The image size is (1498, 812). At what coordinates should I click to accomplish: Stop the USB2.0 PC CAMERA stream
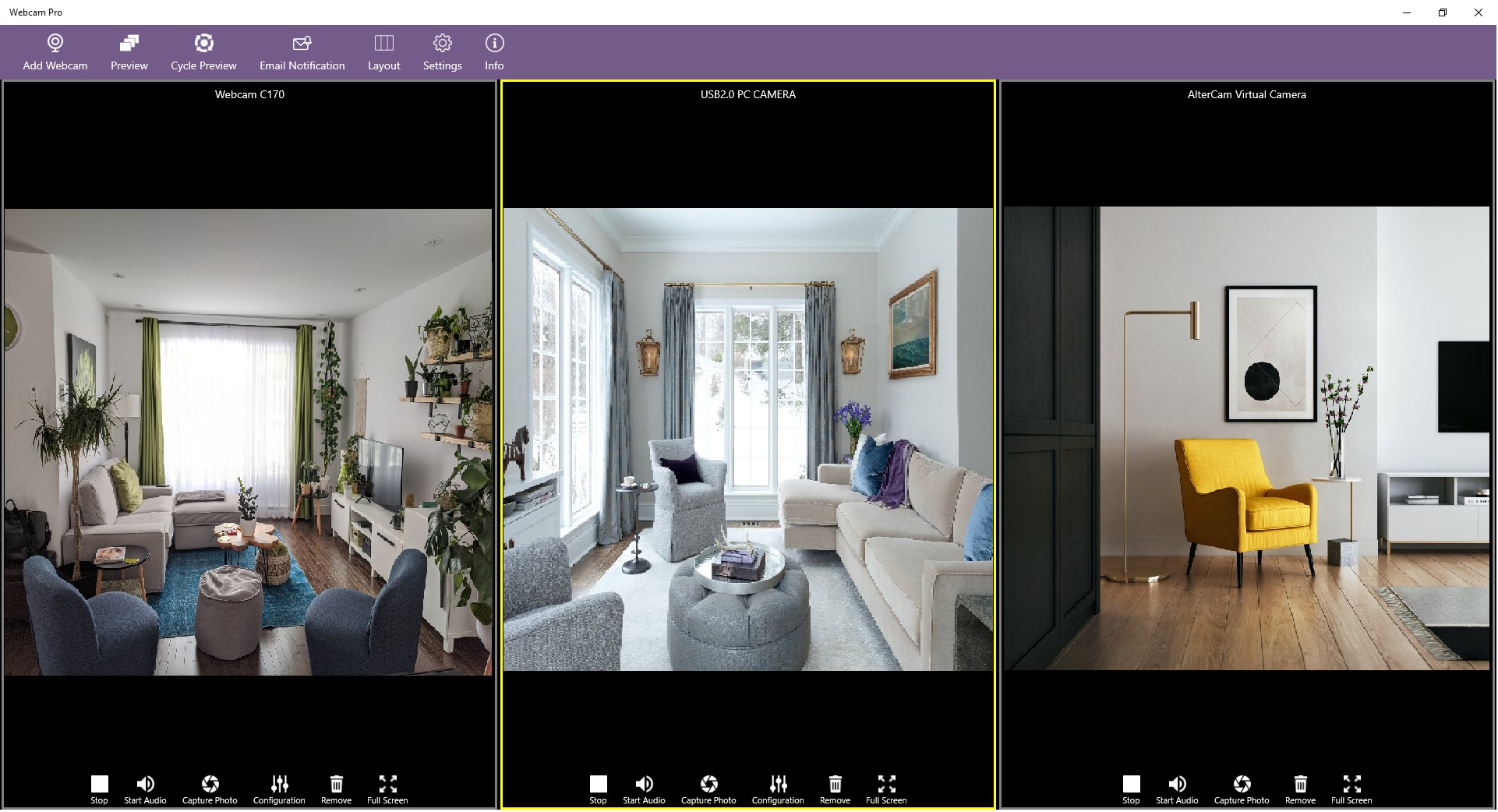tap(597, 786)
